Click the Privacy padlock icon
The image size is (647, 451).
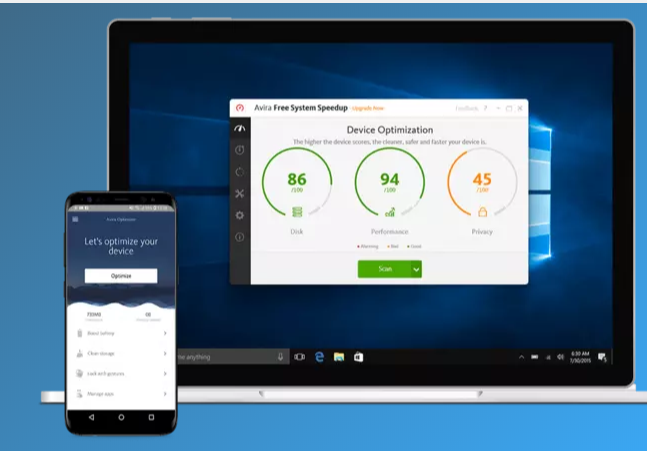tap(482, 212)
